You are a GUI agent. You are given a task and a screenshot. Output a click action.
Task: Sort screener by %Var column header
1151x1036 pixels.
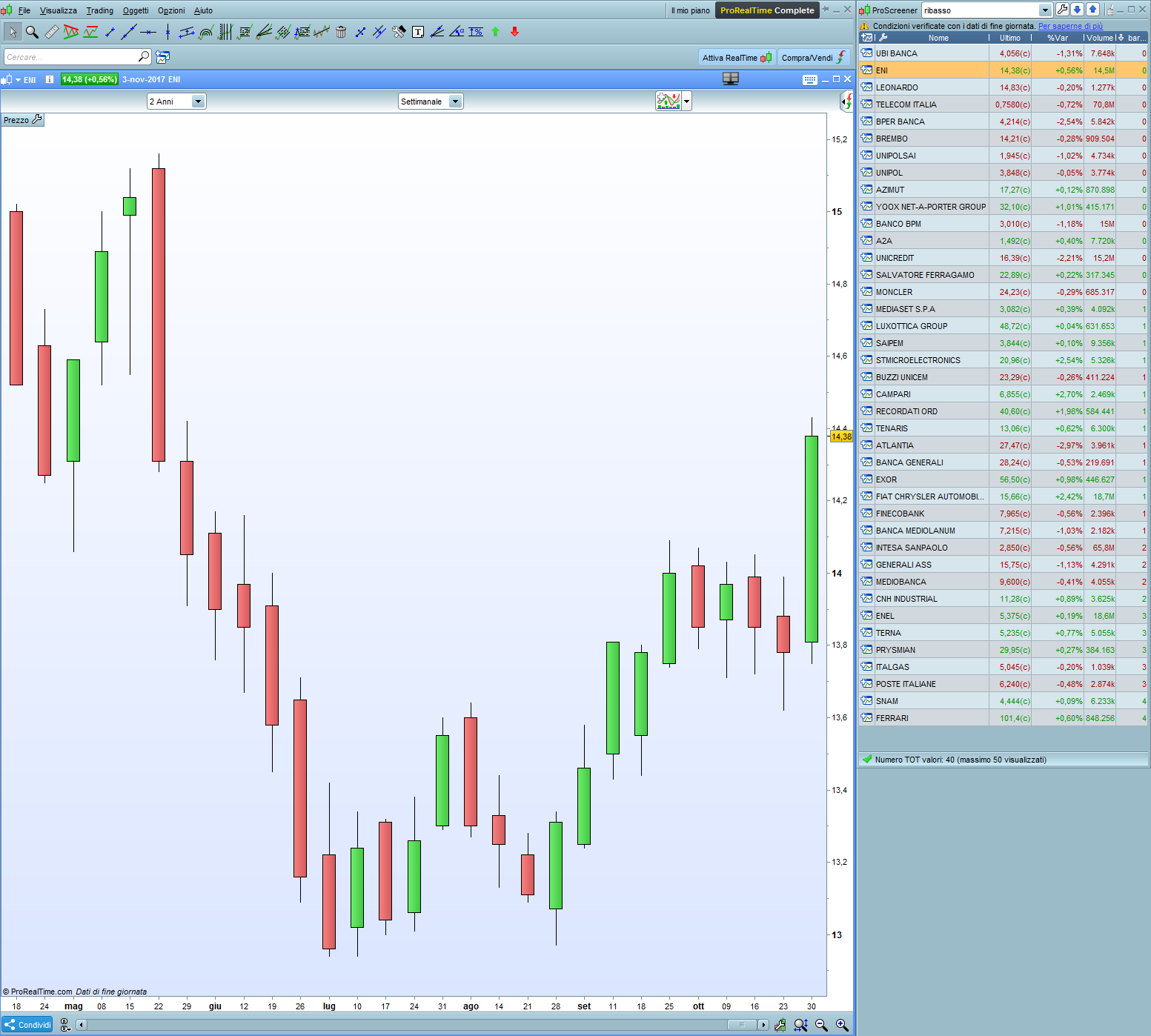1058,38
